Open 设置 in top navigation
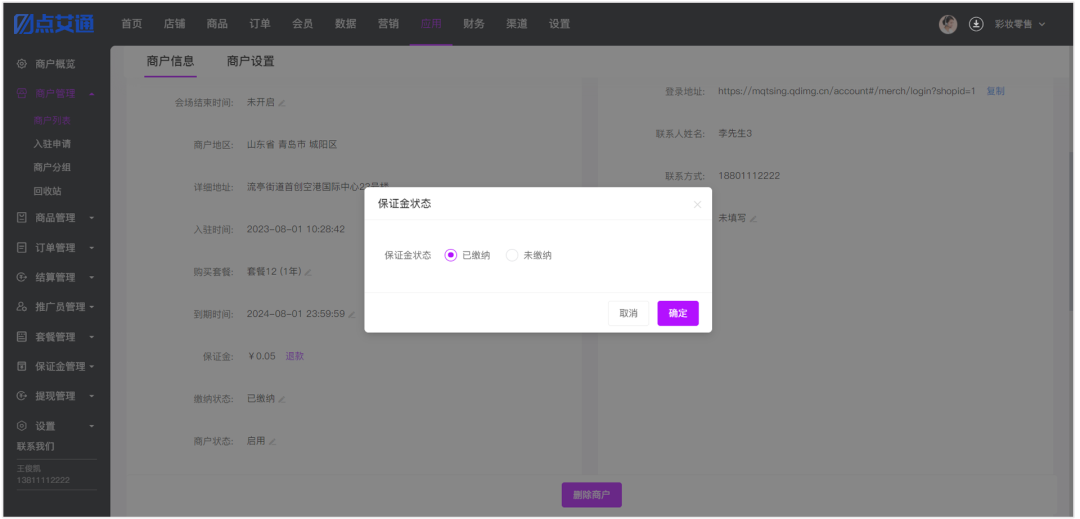 click(559, 23)
